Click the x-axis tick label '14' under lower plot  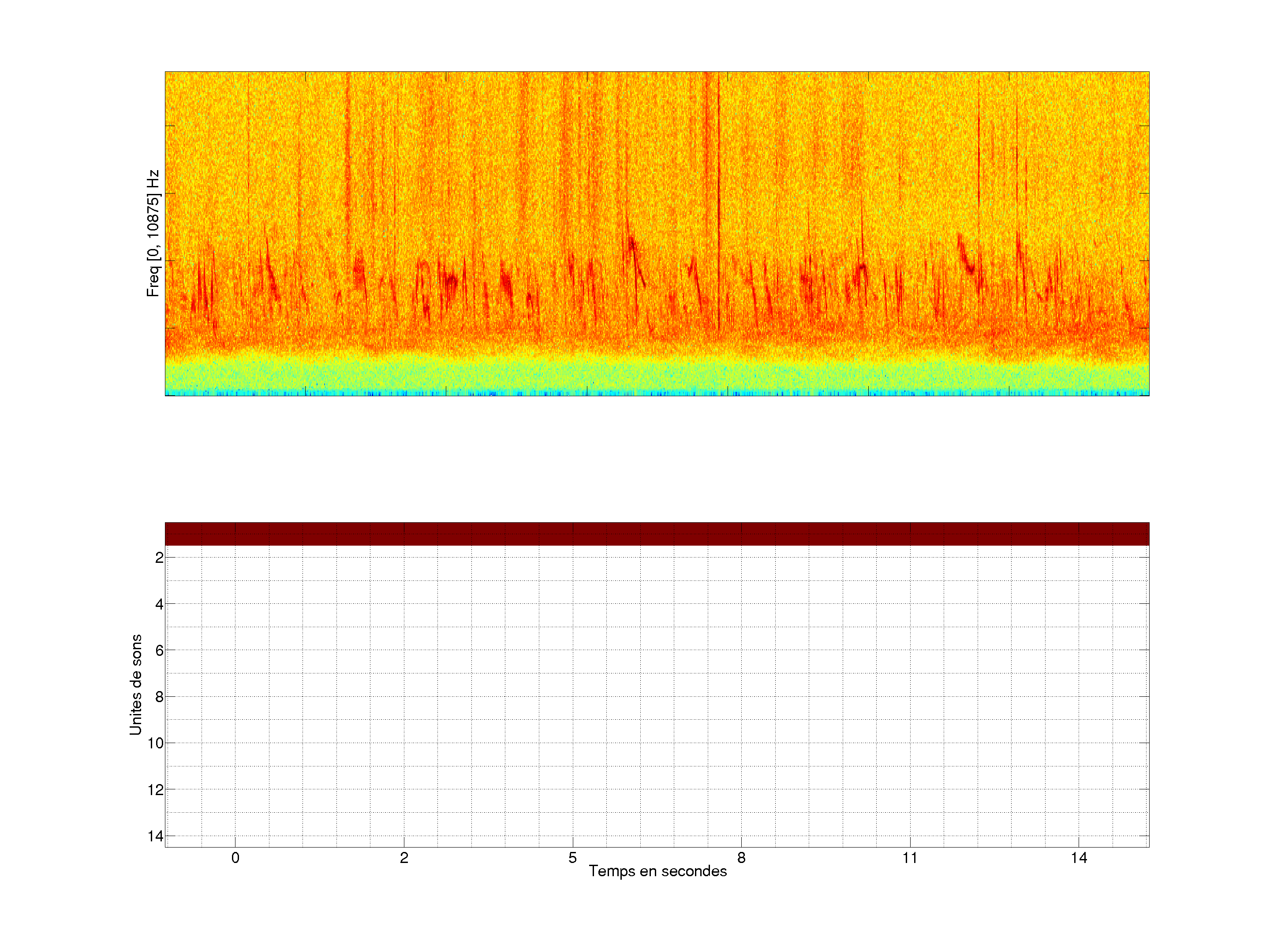[1079, 858]
